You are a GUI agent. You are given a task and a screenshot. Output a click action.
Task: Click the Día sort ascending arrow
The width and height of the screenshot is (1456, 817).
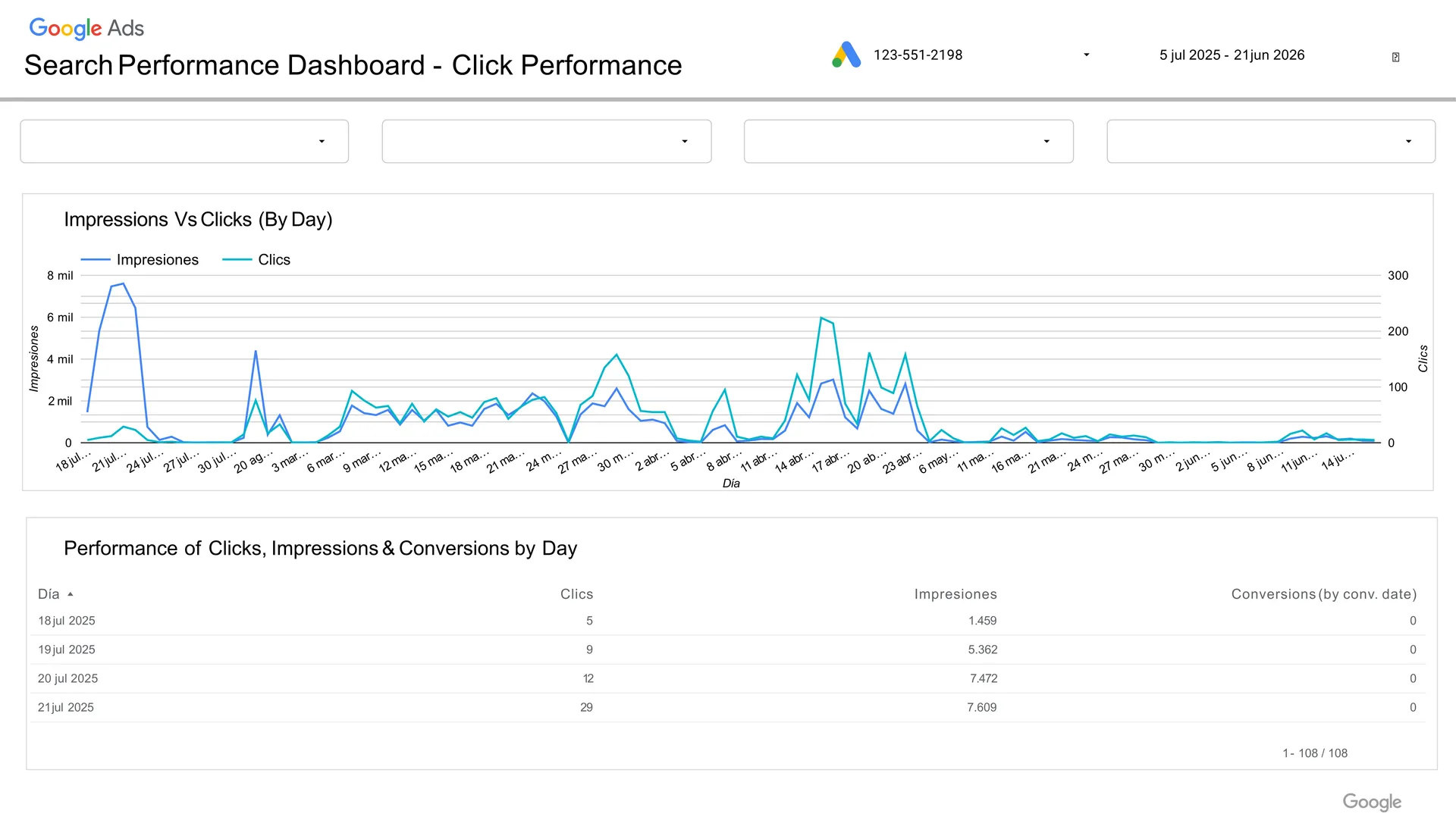tap(71, 595)
